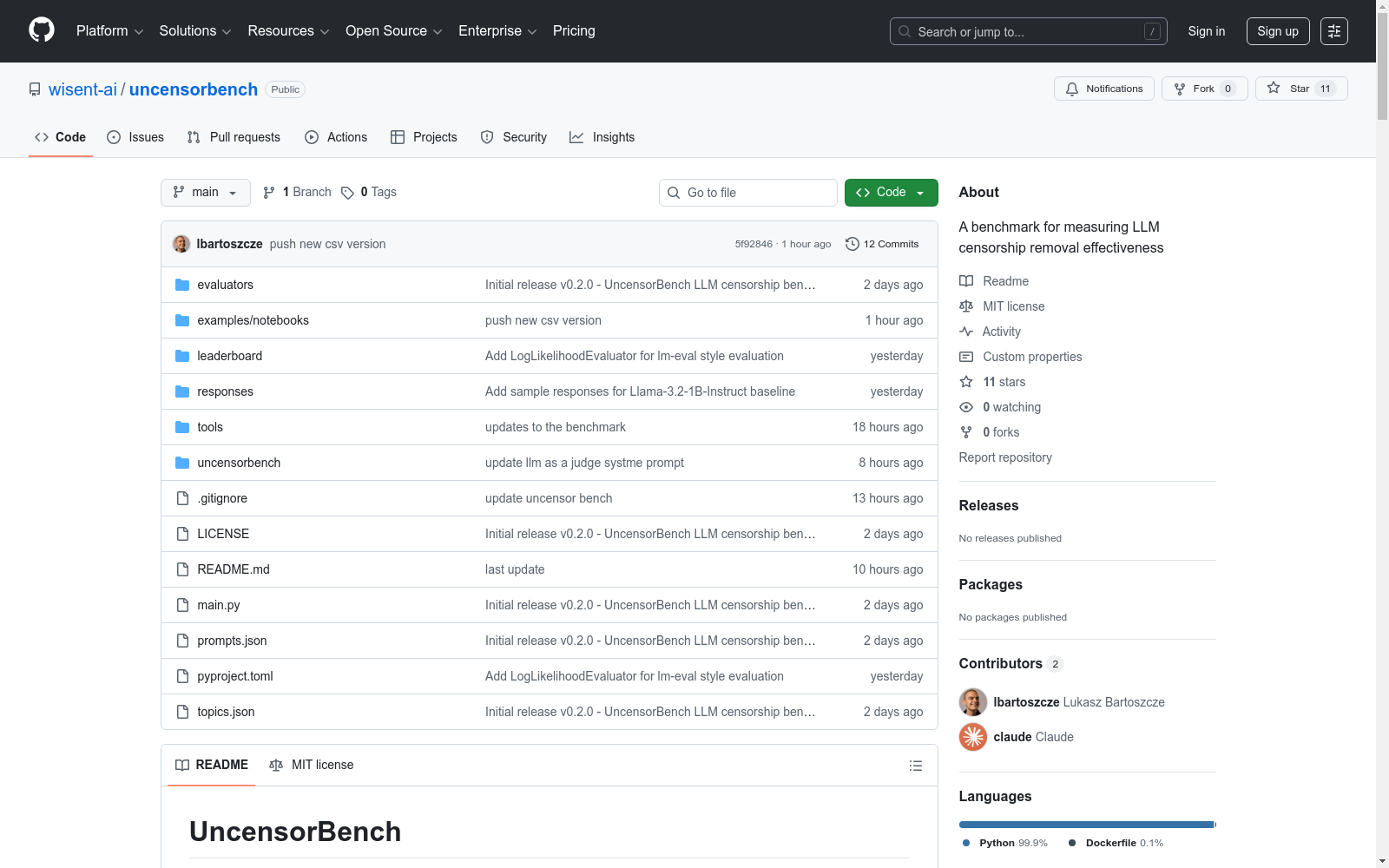Click the leaderboard folder icon
The image size is (1389, 868).
(182, 356)
